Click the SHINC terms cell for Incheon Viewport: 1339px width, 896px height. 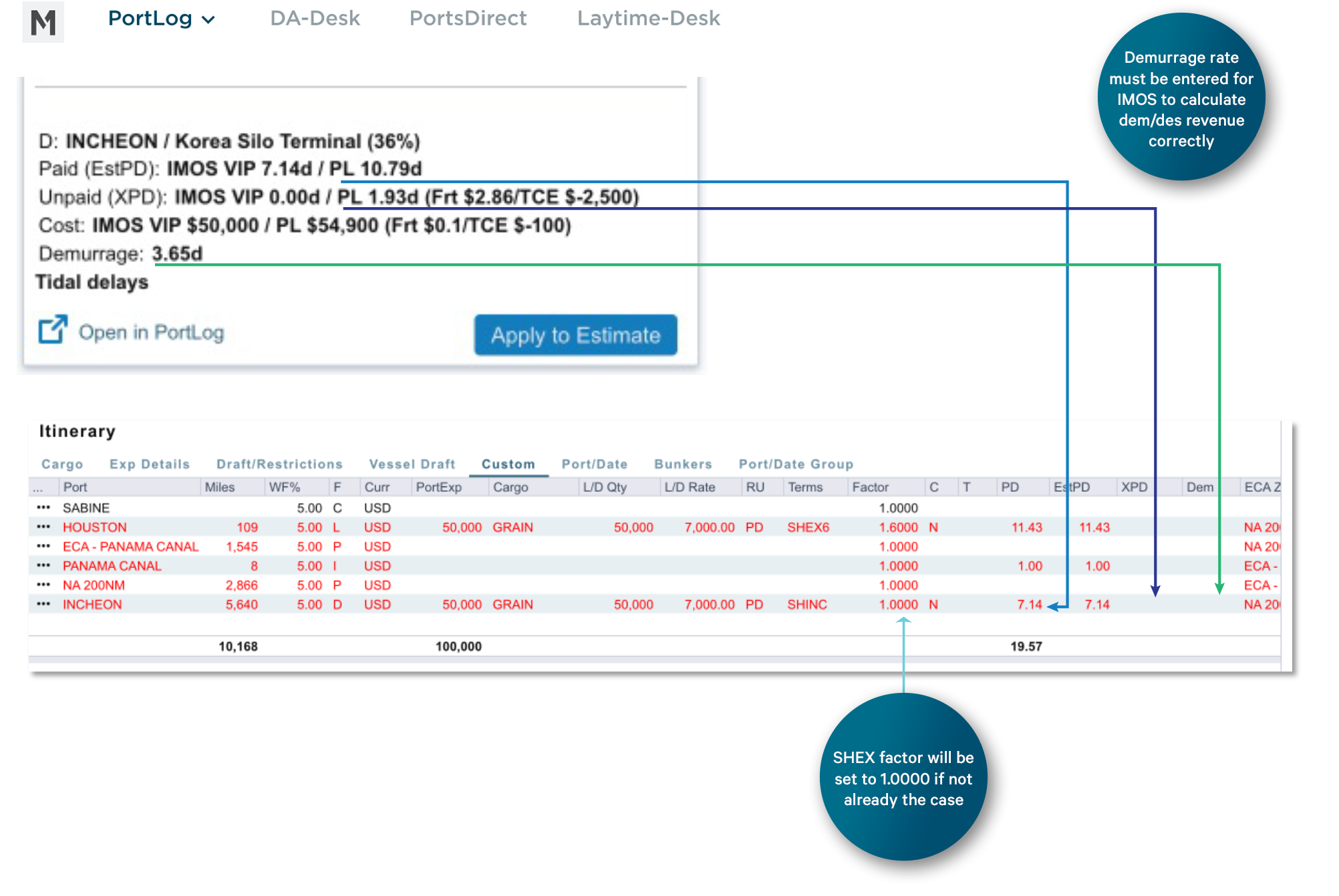pos(807,605)
